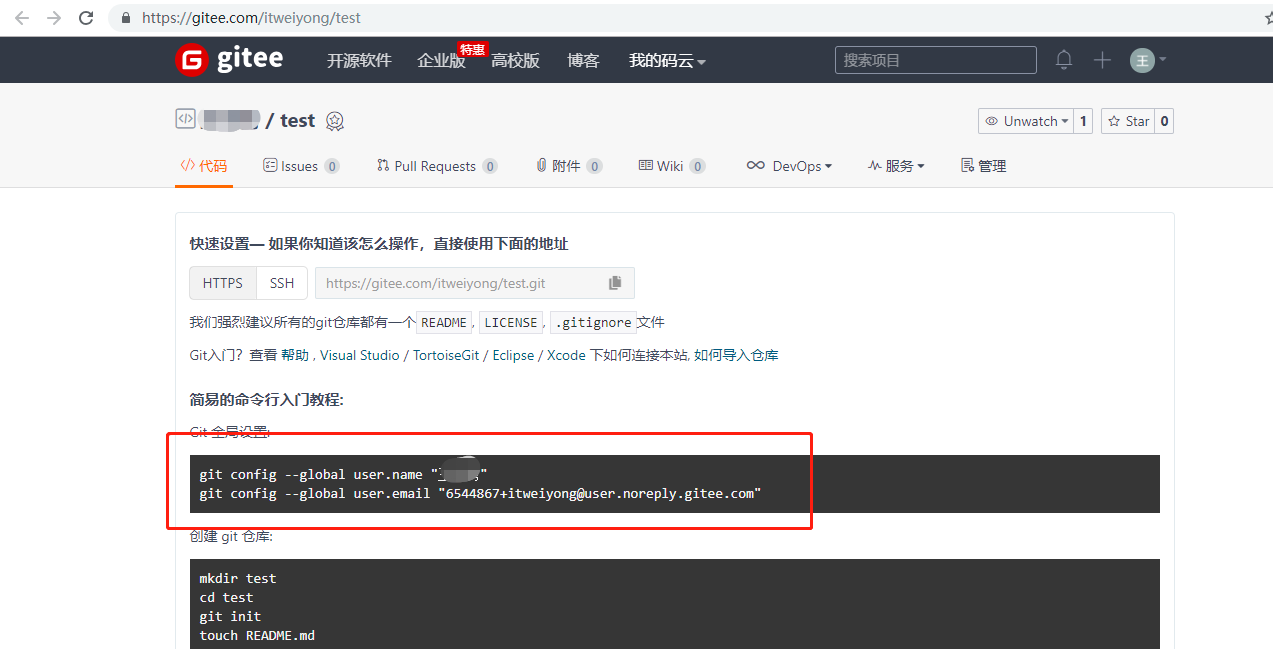Open the 我的码云 dropdown menu
This screenshot has height=649, width=1273.
[x=667, y=61]
